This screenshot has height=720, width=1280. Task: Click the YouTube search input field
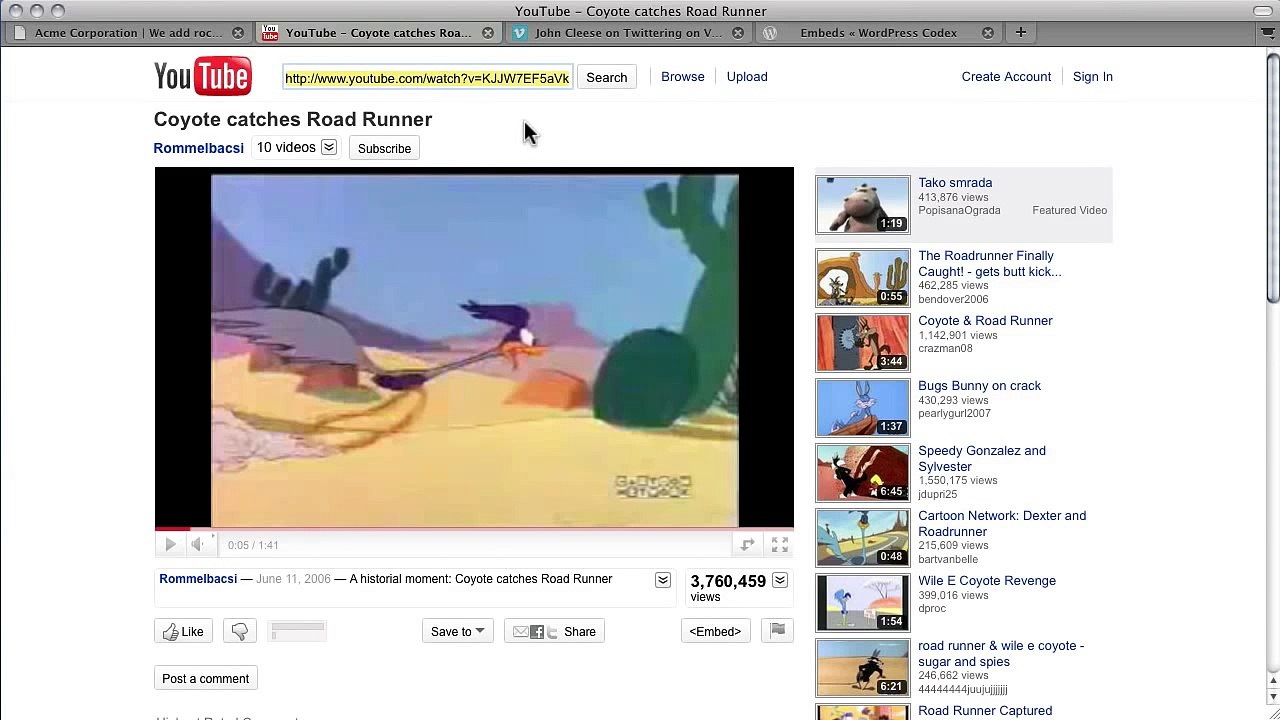click(x=427, y=78)
